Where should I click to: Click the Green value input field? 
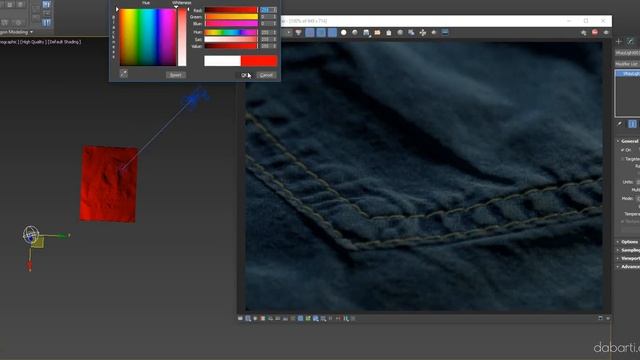pyautogui.click(x=268, y=17)
